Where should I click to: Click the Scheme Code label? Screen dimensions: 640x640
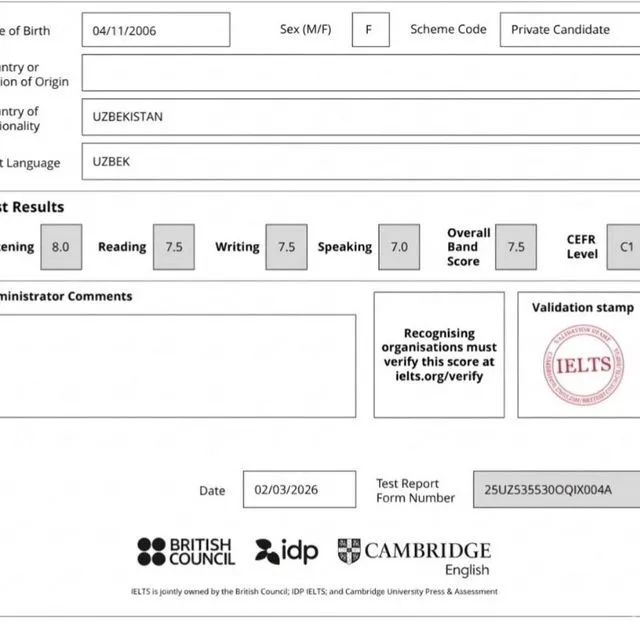[x=448, y=29]
